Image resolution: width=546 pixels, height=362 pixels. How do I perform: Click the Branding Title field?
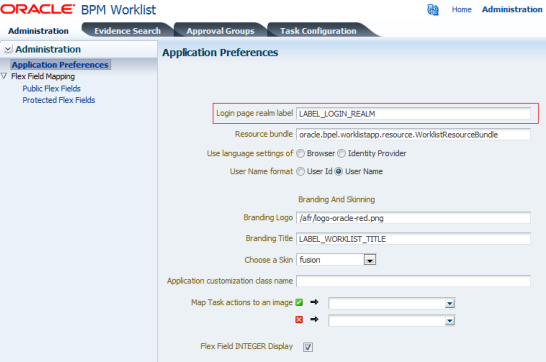413,239
